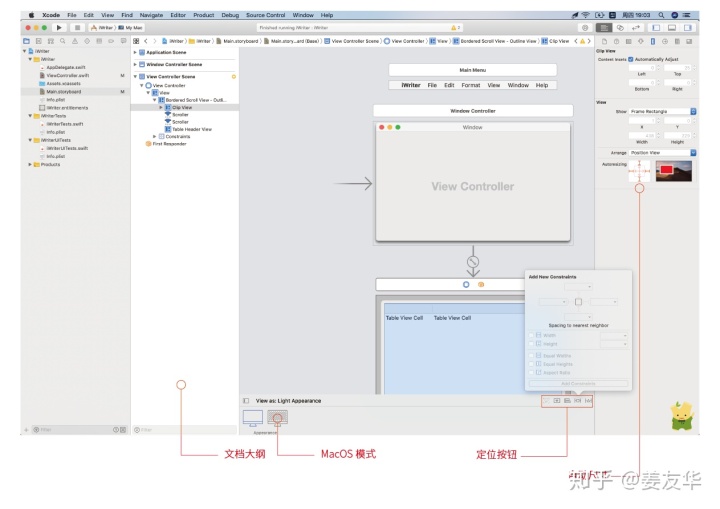Go forward in editor history
The width and height of the screenshot is (720, 509).
point(155,41)
